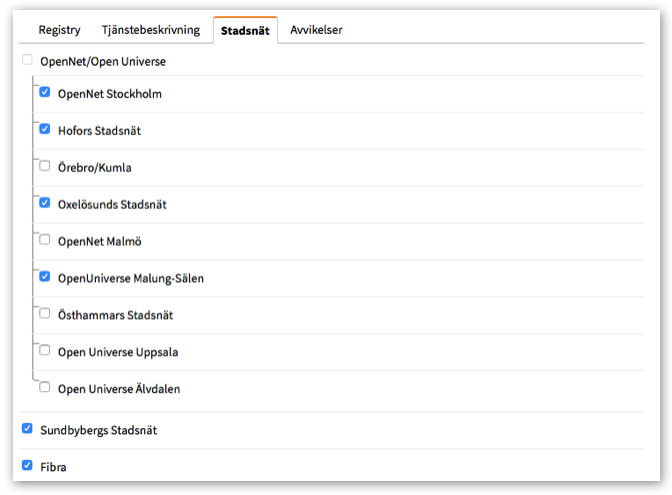Switch to Tjänstebeskrivning tab
The height and width of the screenshot is (495, 672).
point(150,30)
